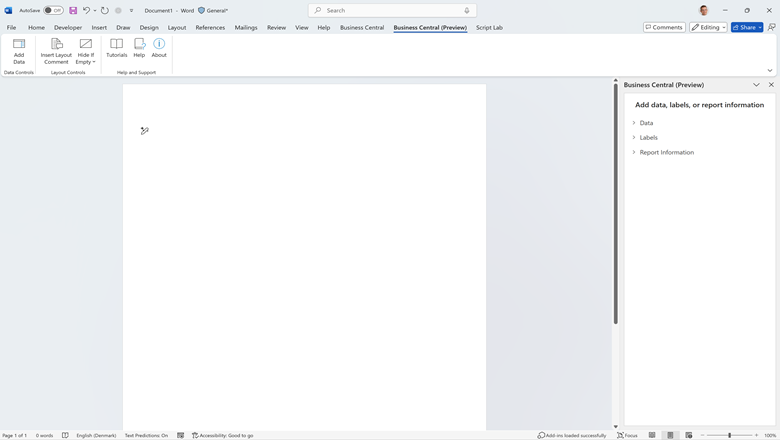The width and height of the screenshot is (780, 440).
Task: Toggle the AutoSave switch
Action: click(53, 10)
